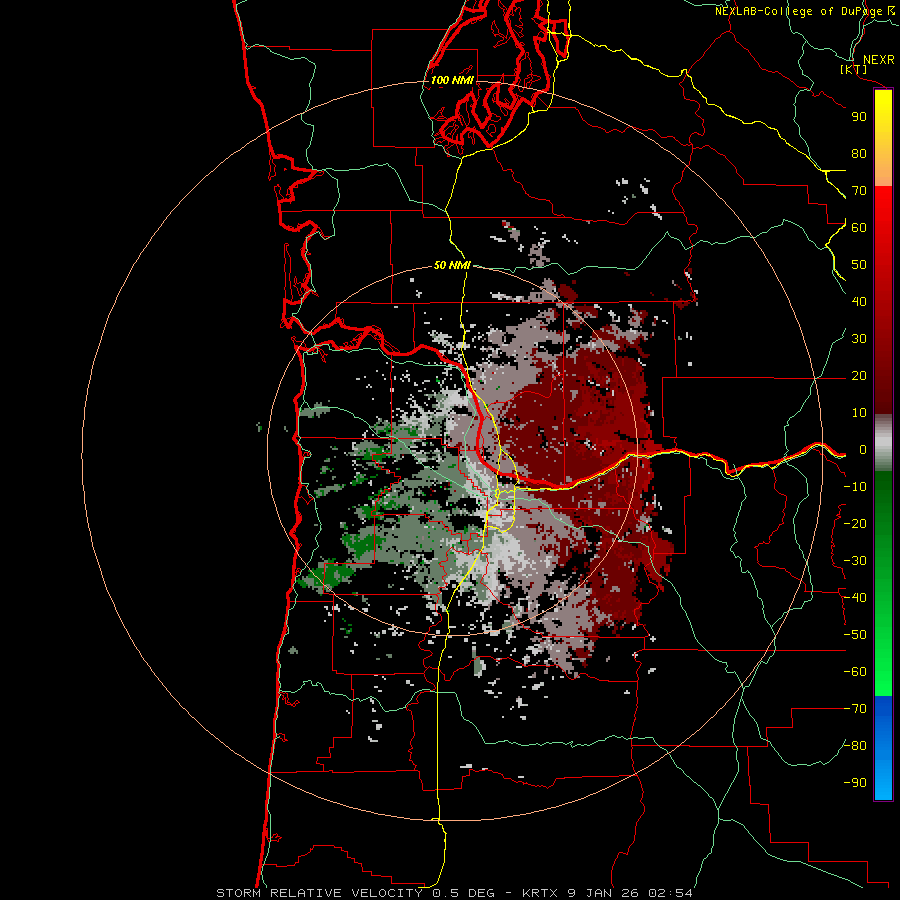
Task: Click the 10 value on velocity legend
Action: click(859, 413)
